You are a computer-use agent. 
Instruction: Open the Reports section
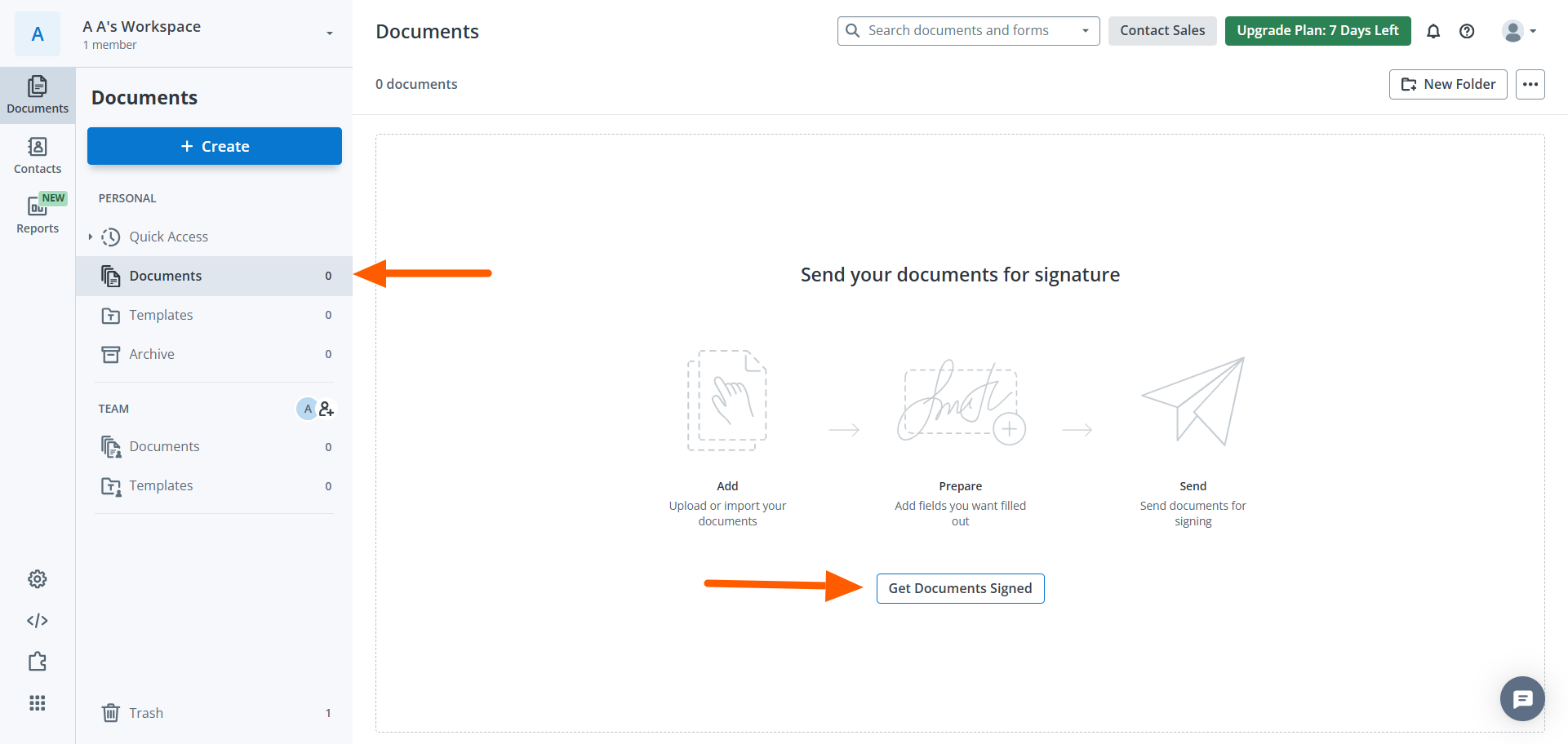point(38,214)
